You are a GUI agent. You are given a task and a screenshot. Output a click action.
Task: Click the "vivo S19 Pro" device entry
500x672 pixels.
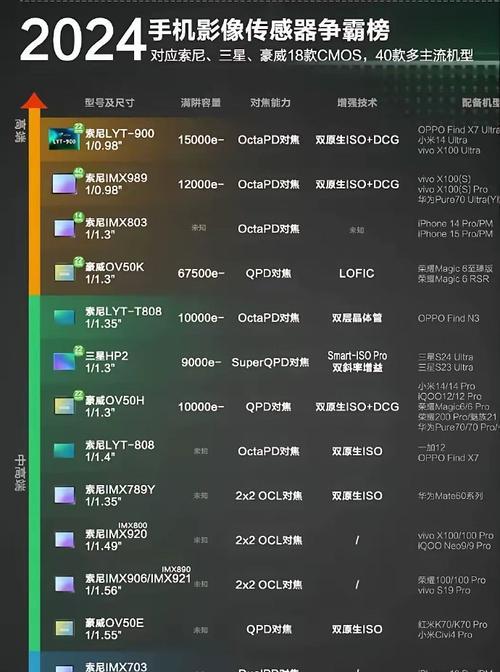pos(444,590)
